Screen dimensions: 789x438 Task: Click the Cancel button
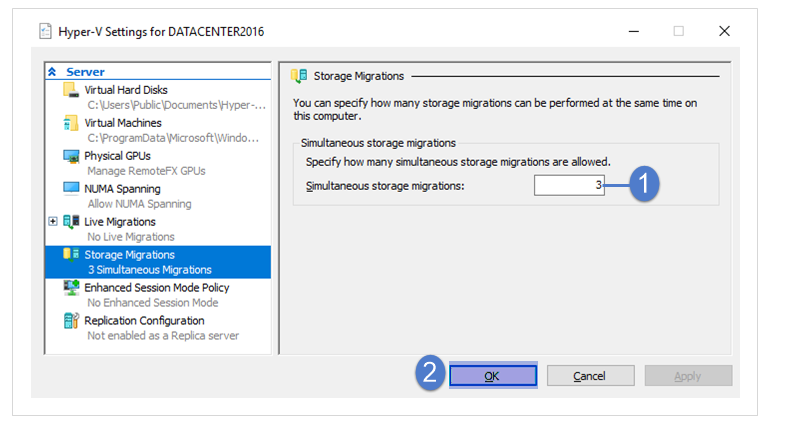[x=591, y=376]
